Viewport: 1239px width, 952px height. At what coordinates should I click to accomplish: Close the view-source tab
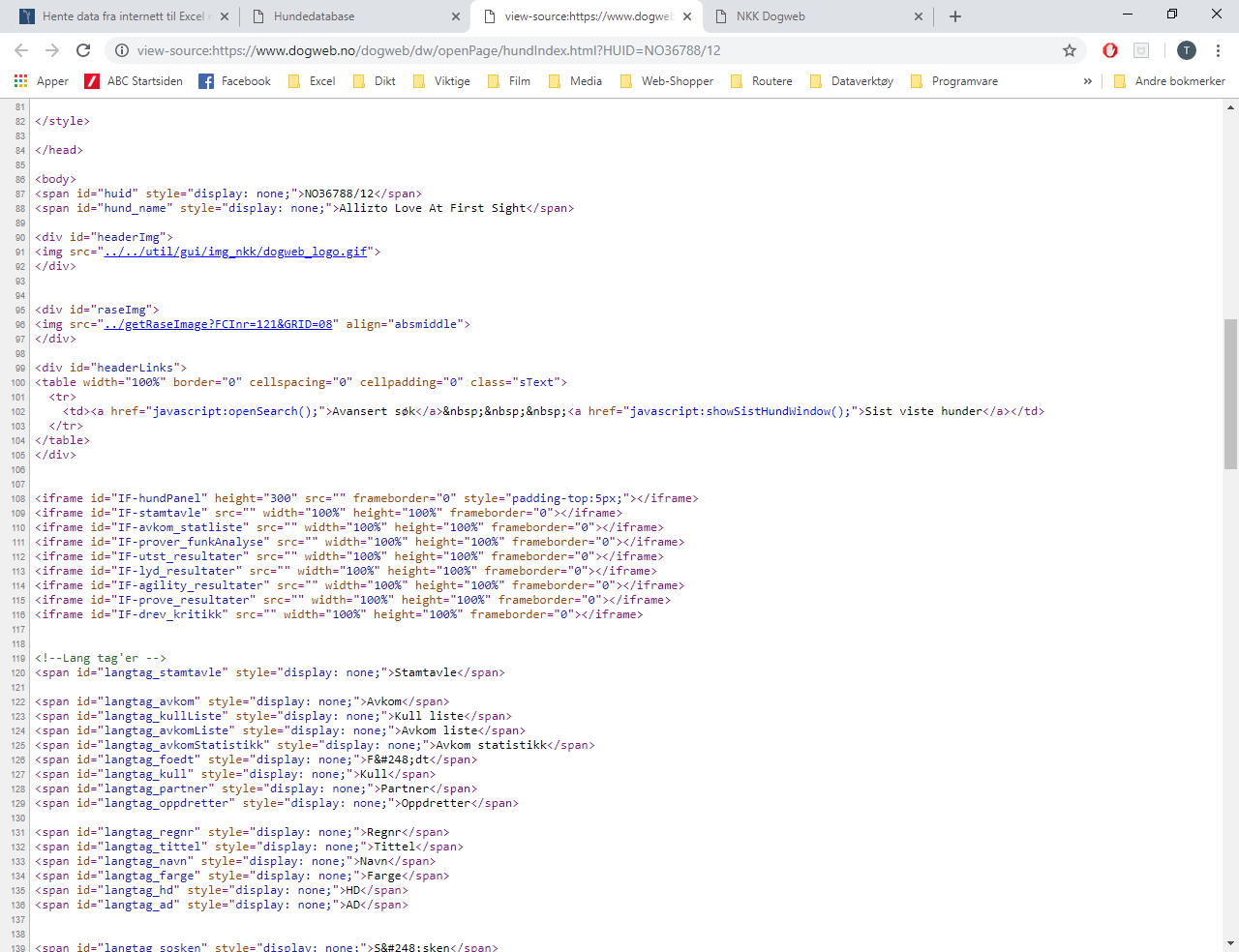click(x=687, y=16)
